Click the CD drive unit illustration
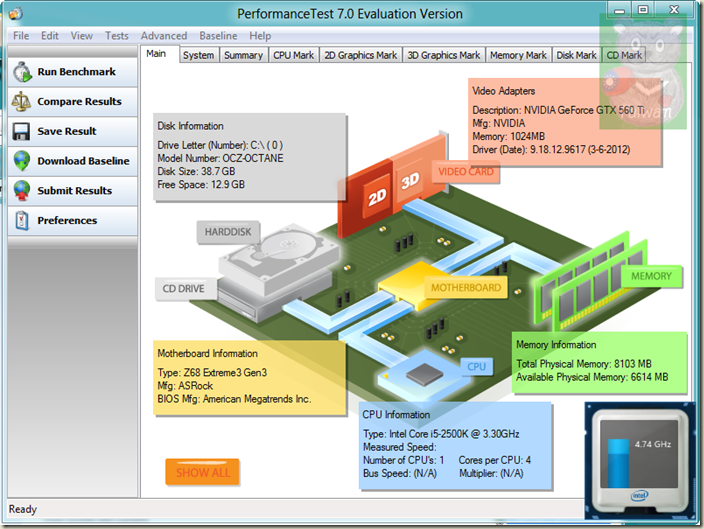The image size is (704, 529). pyautogui.click(x=274, y=299)
